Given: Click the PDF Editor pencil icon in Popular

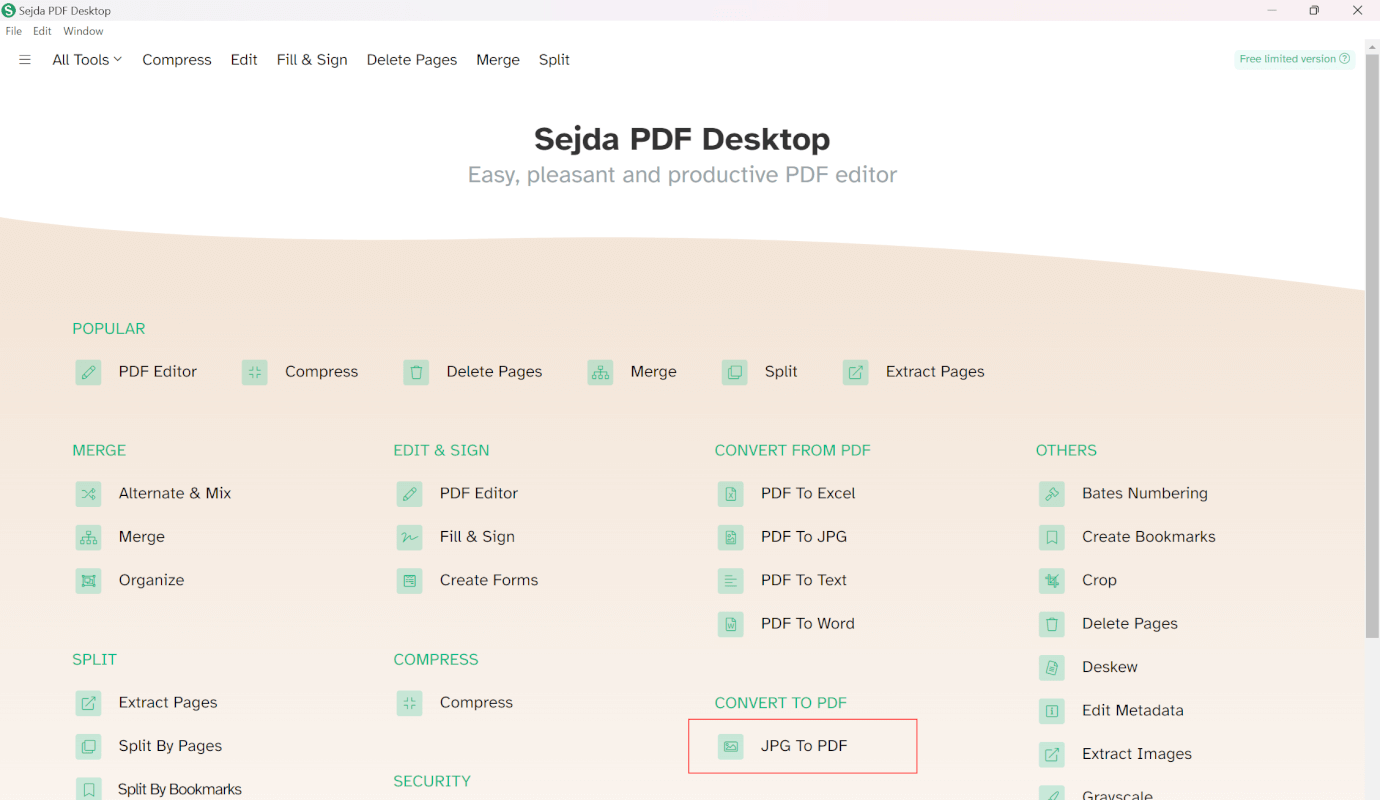Looking at the screenshot, I should (89, 373).
